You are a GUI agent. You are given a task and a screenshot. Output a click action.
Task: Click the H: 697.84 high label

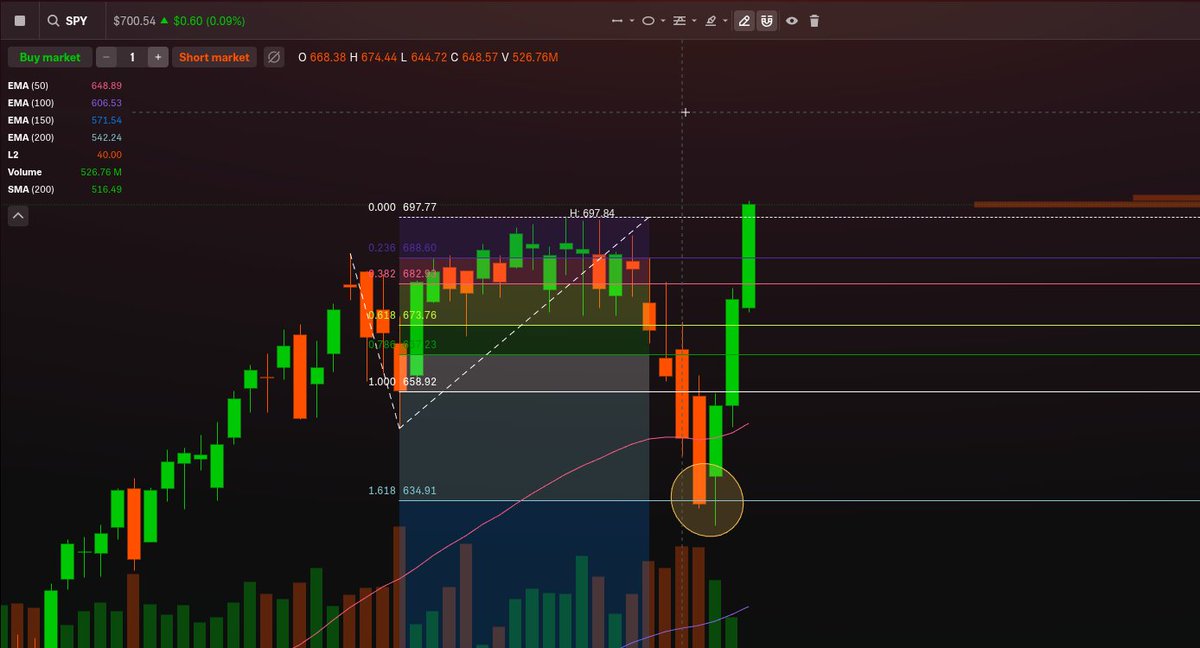pos(592,213)
